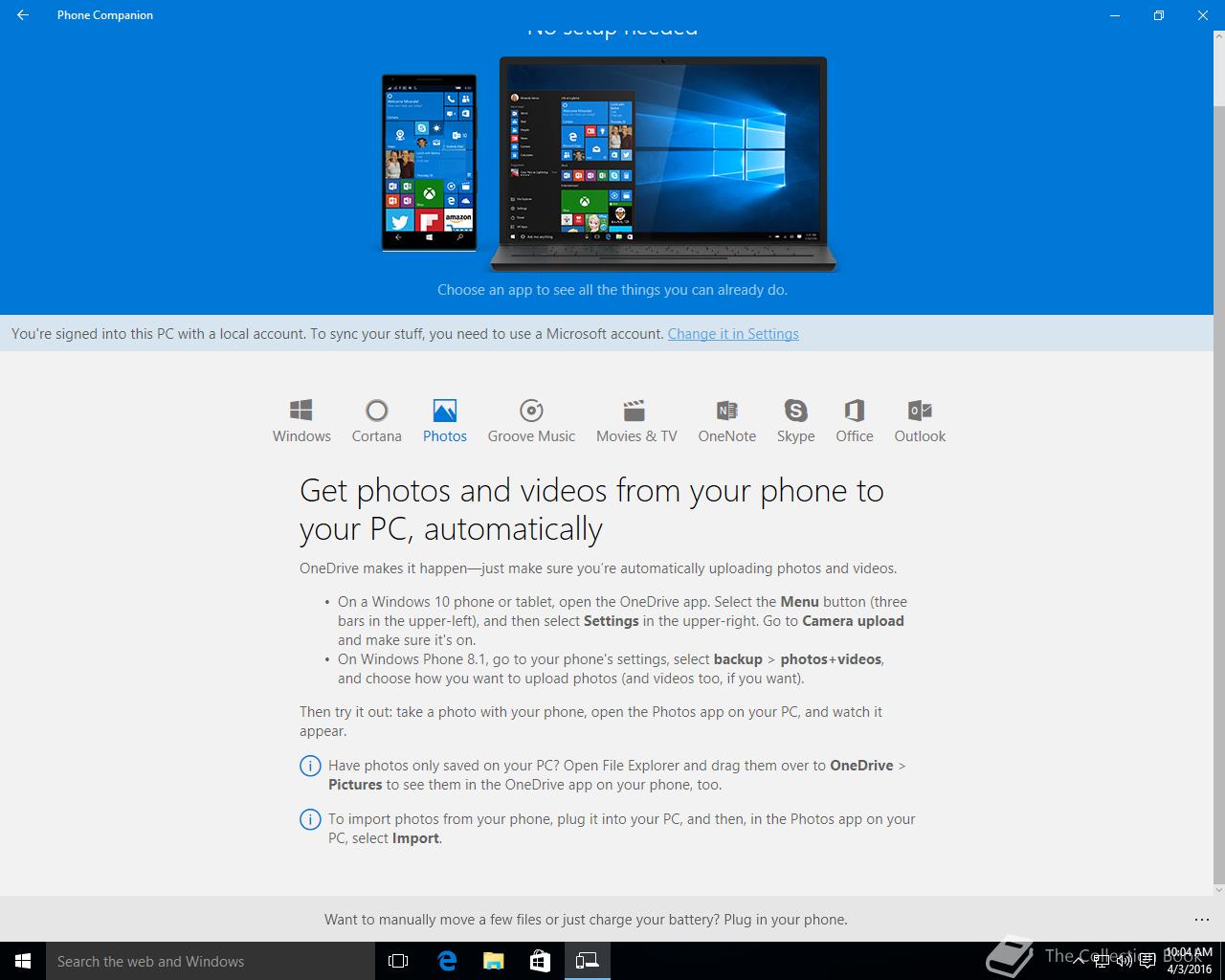The width and height of the screenshot is (1225, 980).
Task: Click the Movies & TV label
Action: point(636,436)
